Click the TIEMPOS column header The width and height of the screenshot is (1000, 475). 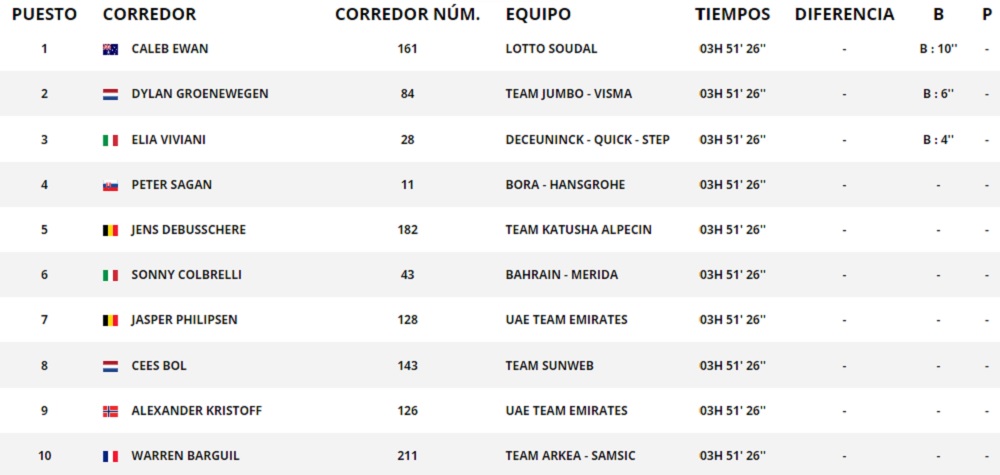click(733, 15)
